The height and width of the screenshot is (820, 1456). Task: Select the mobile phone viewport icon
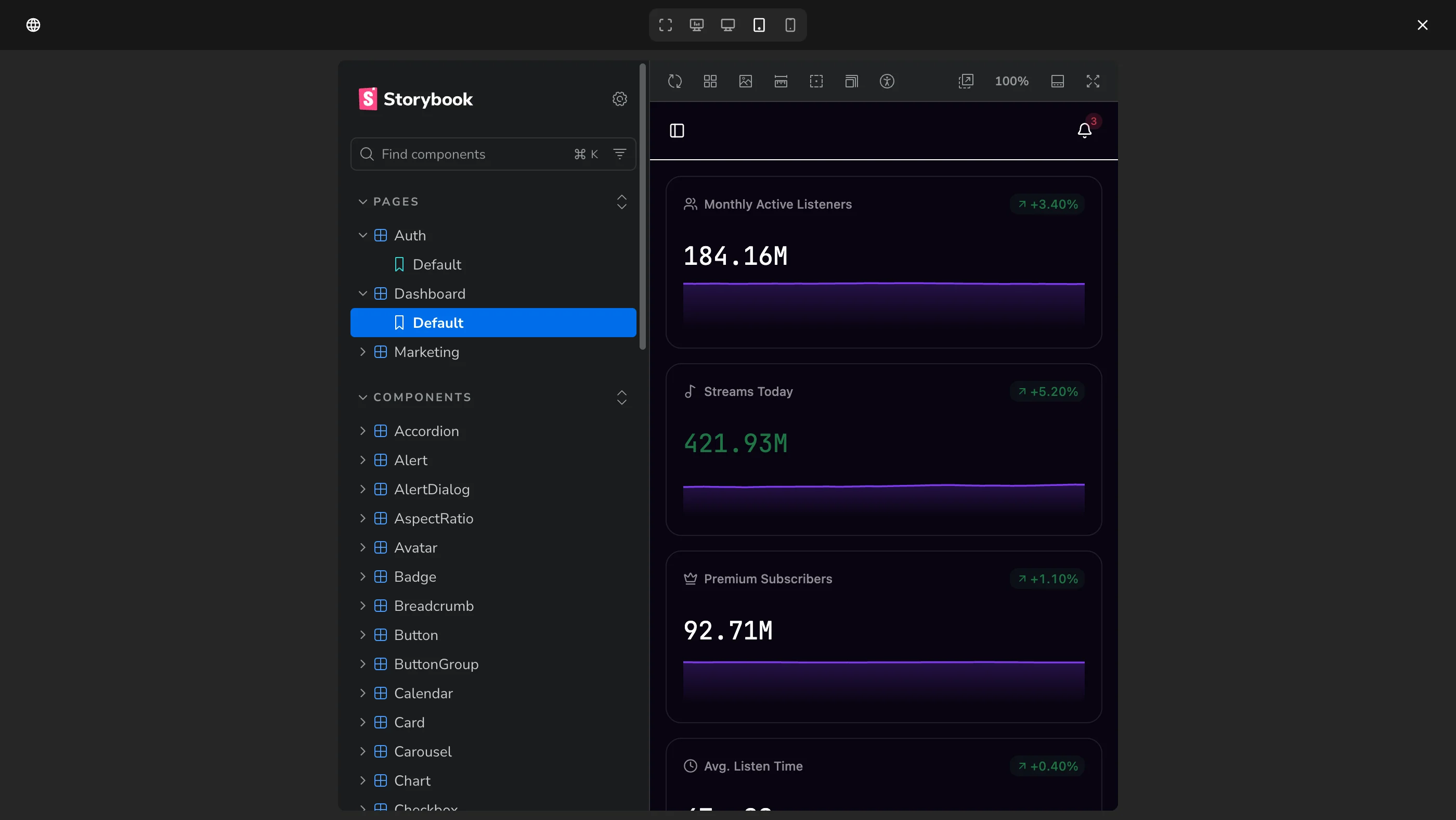(x=790, y=25)
